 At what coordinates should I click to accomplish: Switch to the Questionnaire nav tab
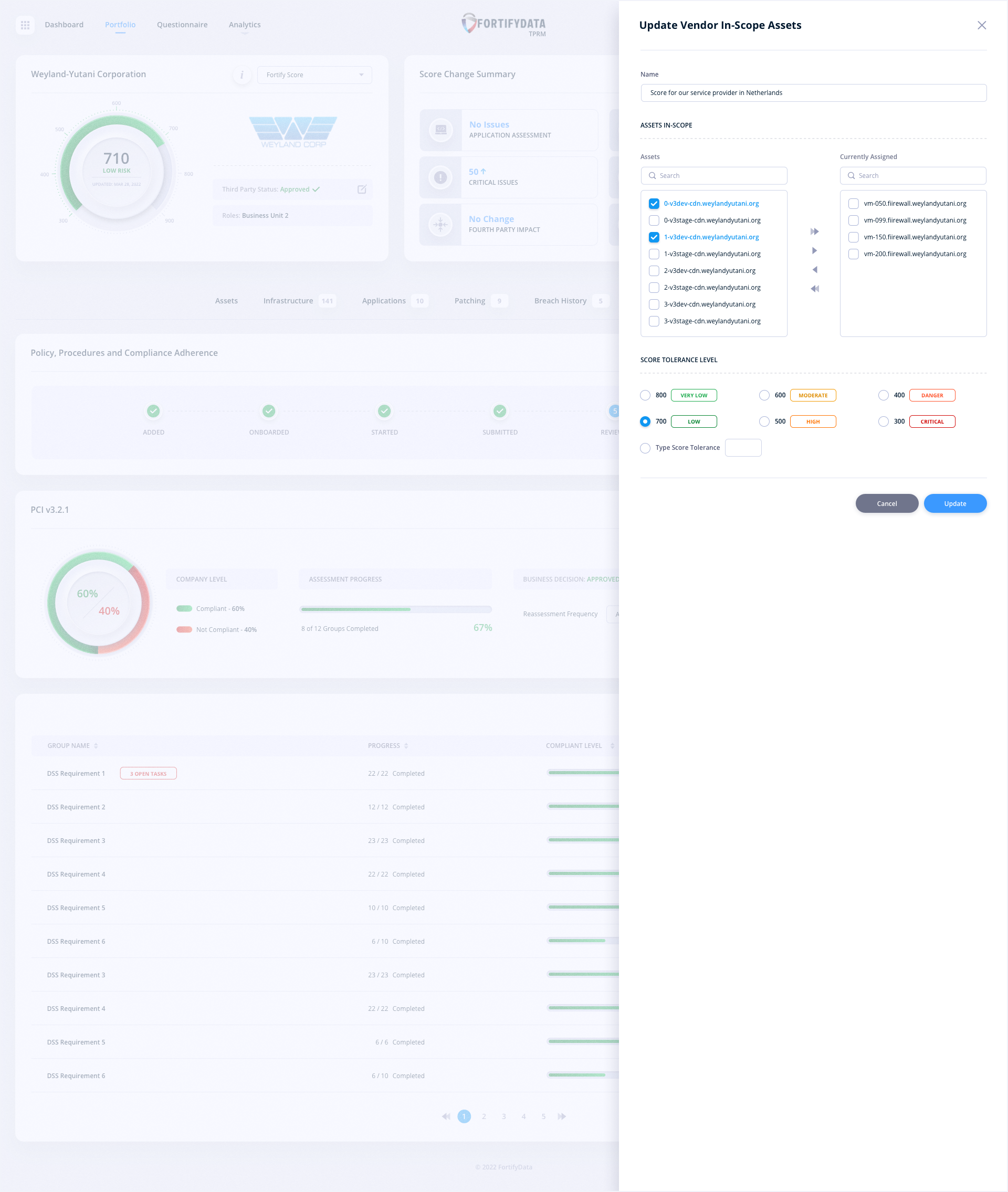tap(182, 25)
